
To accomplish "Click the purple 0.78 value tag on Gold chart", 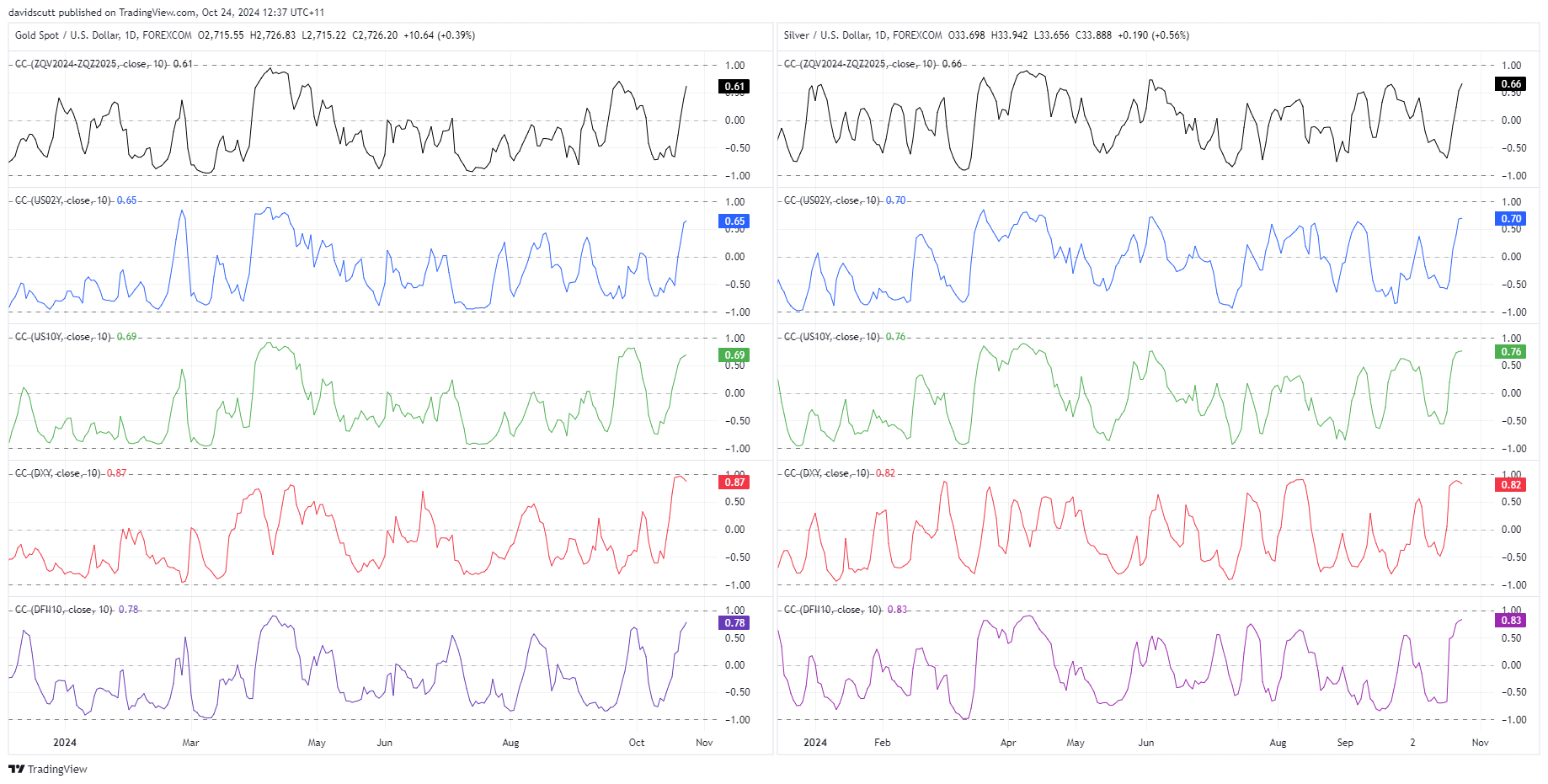I will (734, 623).
